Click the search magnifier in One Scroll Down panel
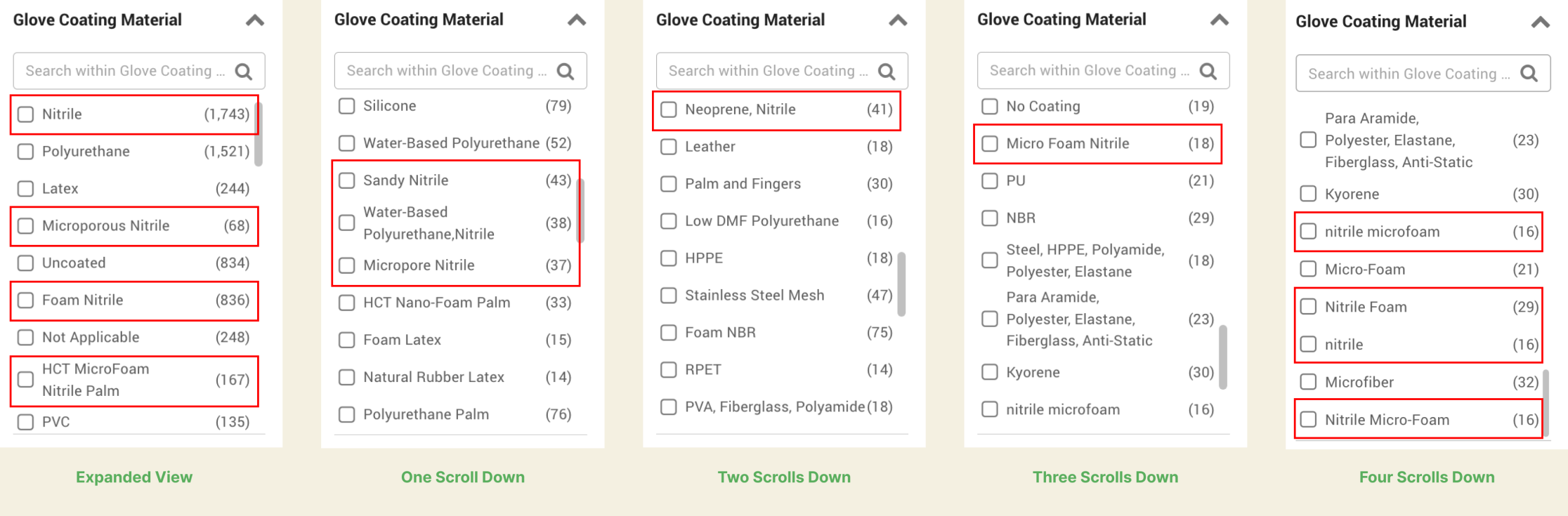This screenshot has height=516, width=1568. click(566, 70)
